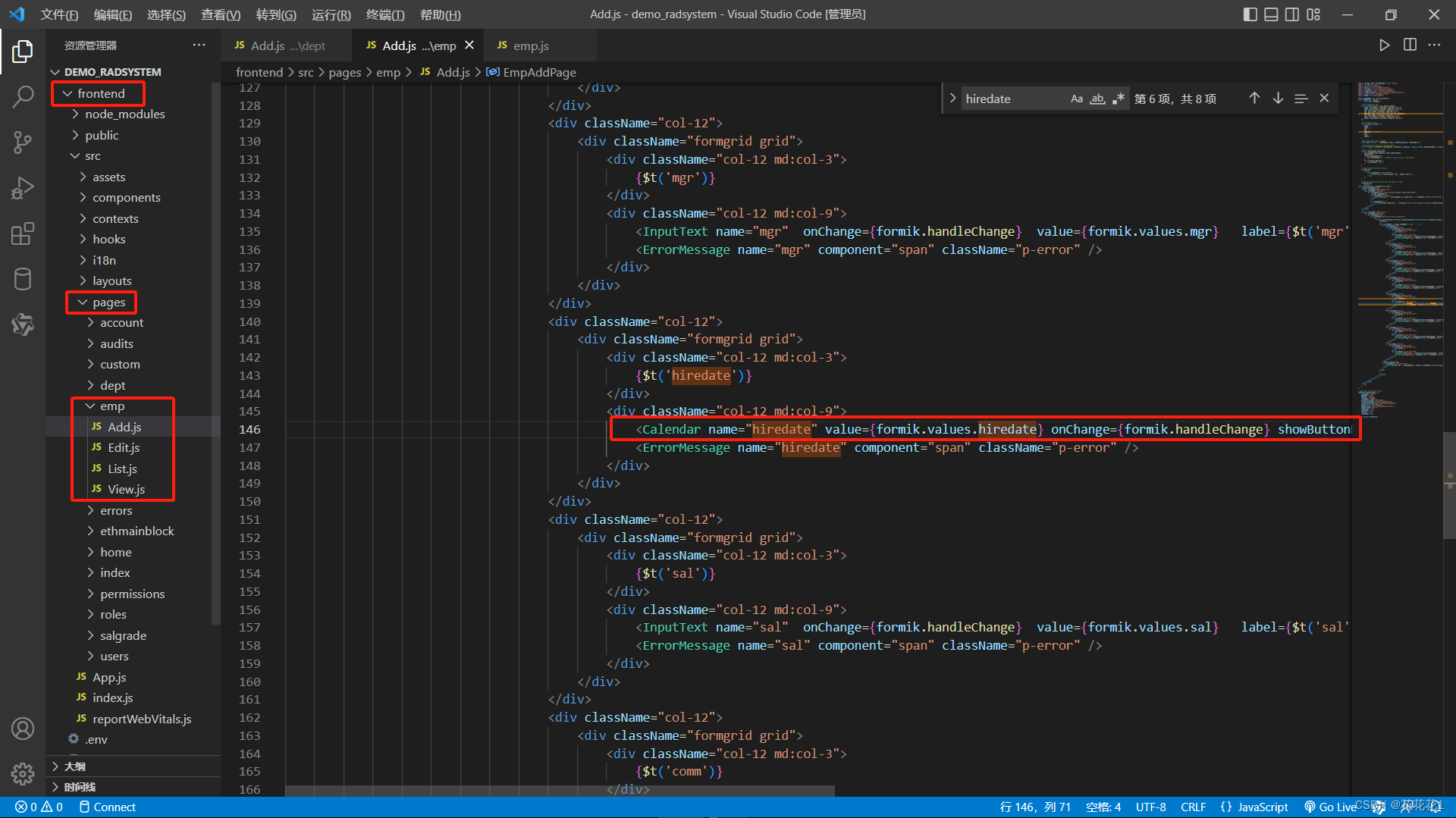Toggle the secondary sidebar layout icon
The width and height of the screenshot is (1456, 818).
[1292, 14]
